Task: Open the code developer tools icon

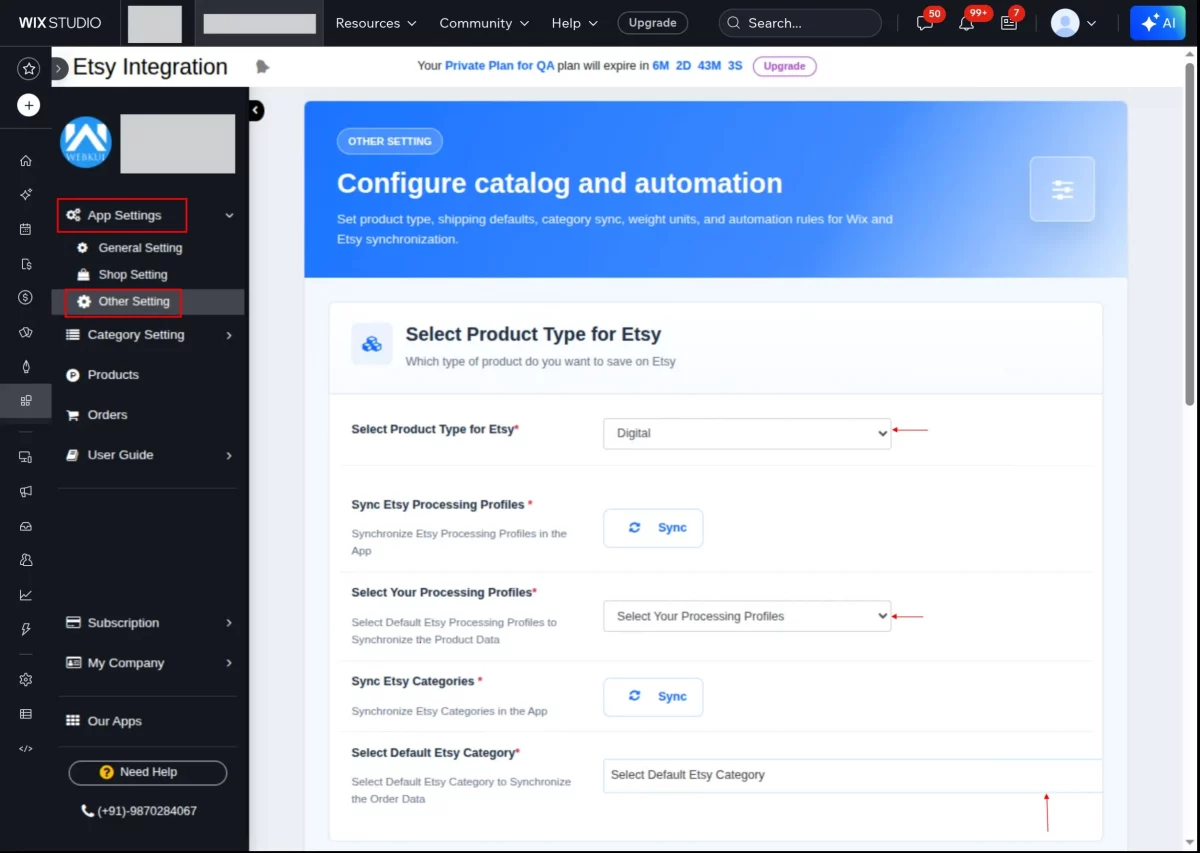Action: pyautogui.click(x=26, y=748)
